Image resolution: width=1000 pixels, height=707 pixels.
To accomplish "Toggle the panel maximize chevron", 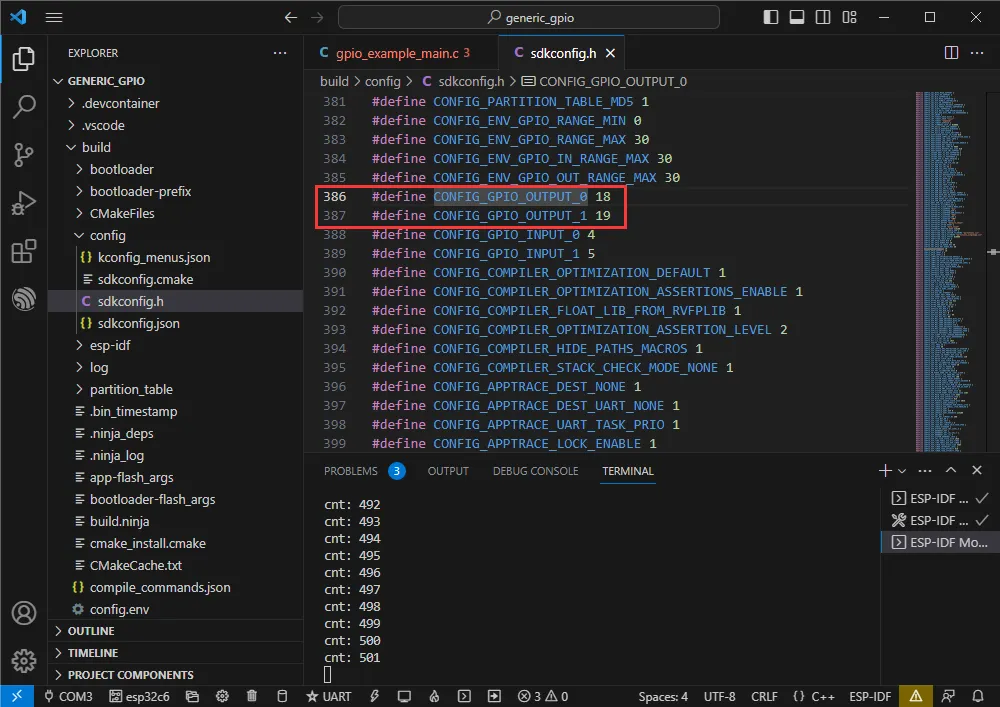I will (x=951, y=470).
